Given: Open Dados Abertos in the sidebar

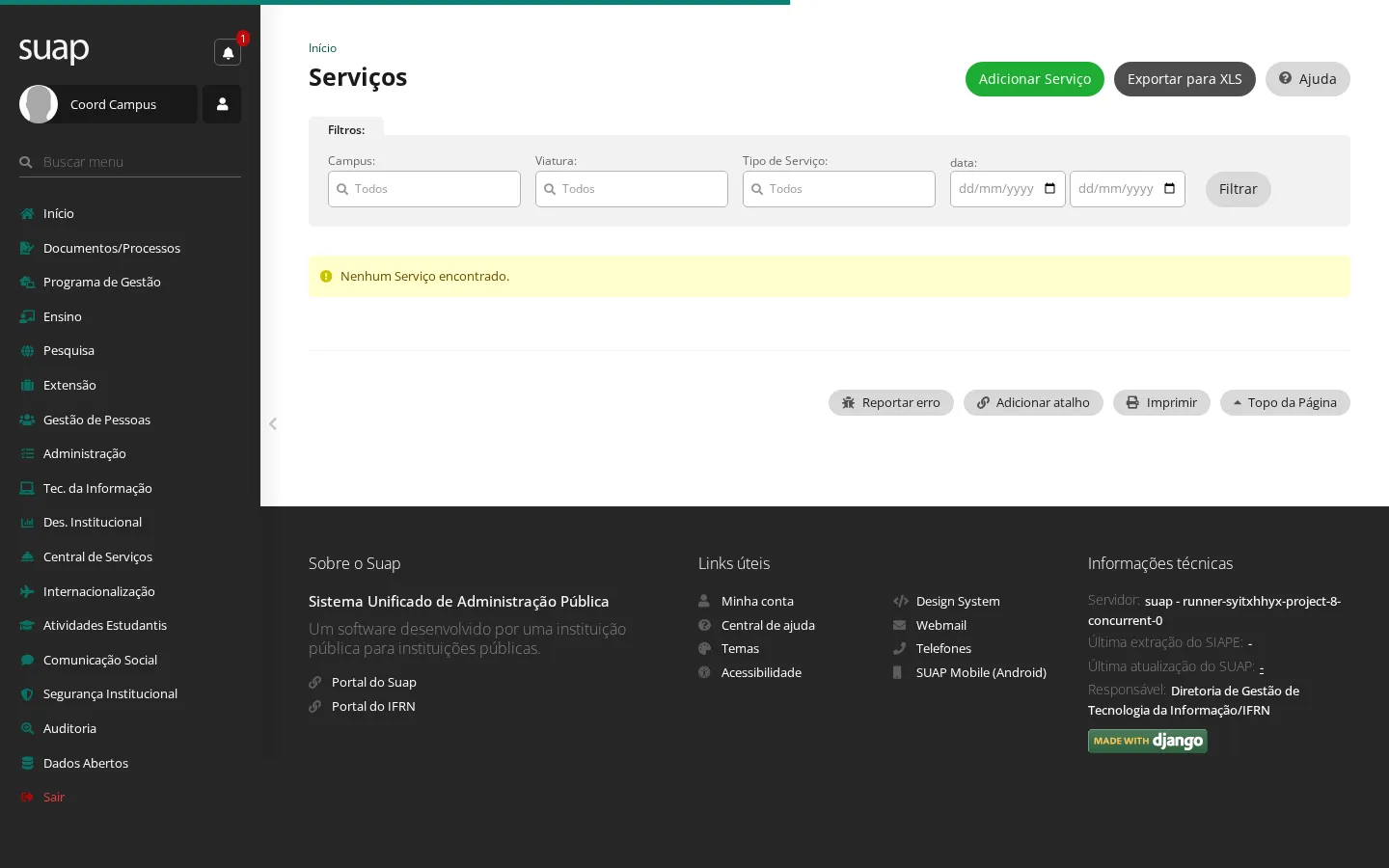Looking at the screenshot, I should click(130, 763).
